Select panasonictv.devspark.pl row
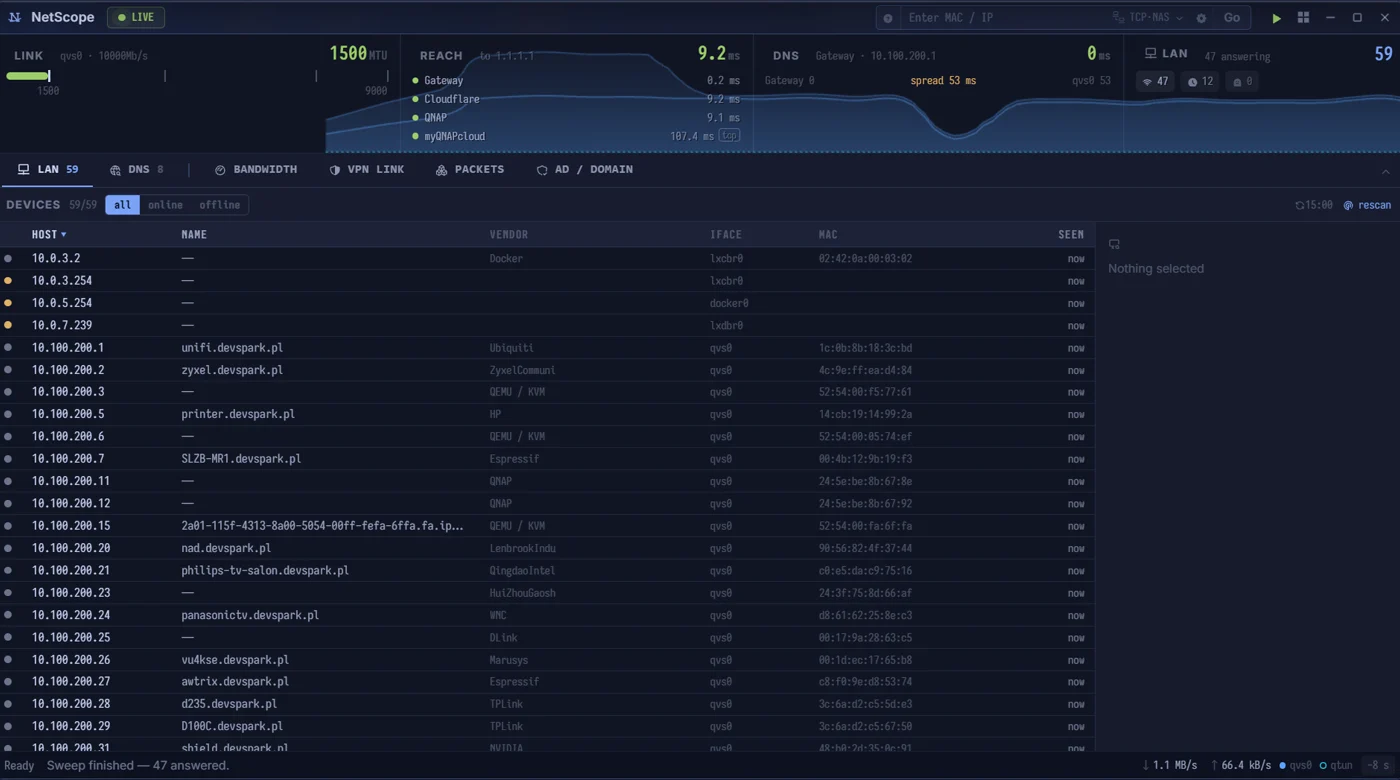The height and width of the screenshot is (780, 1400). 547,615
